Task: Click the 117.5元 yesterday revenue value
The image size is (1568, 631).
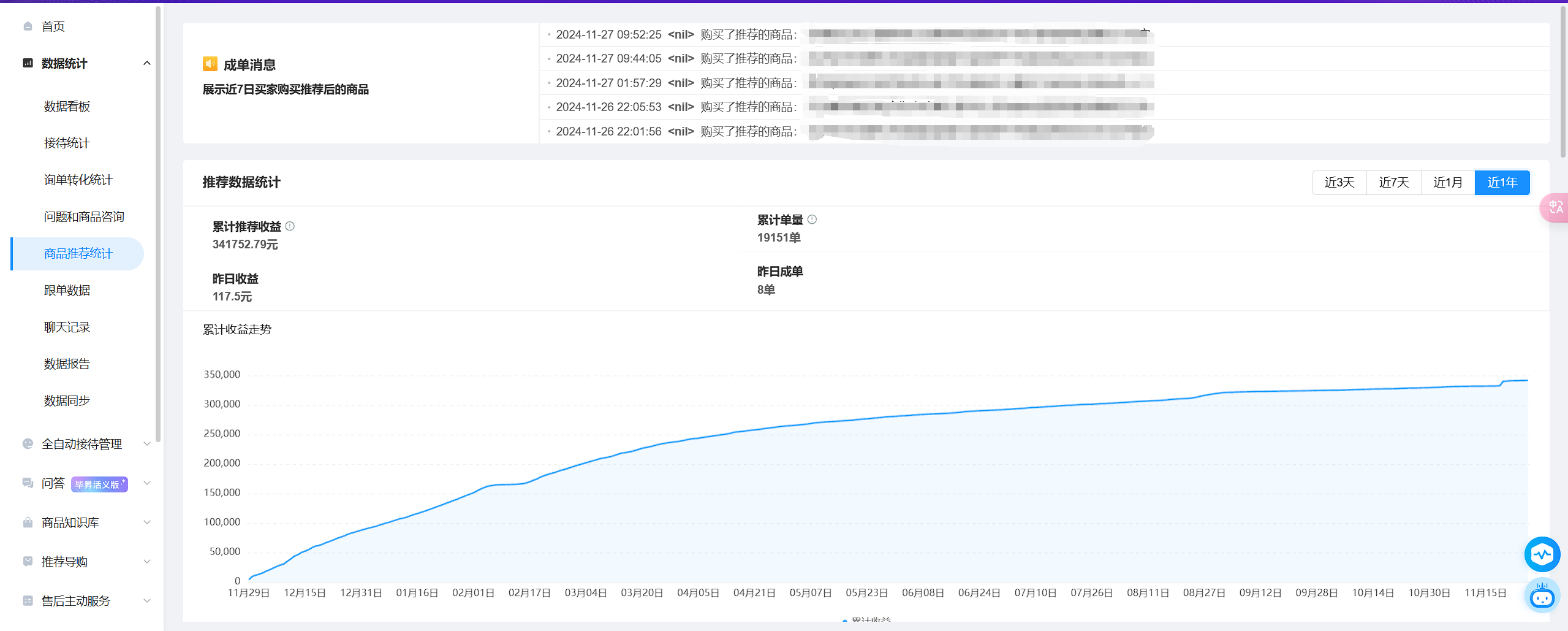Action: (x=232, y=297)
